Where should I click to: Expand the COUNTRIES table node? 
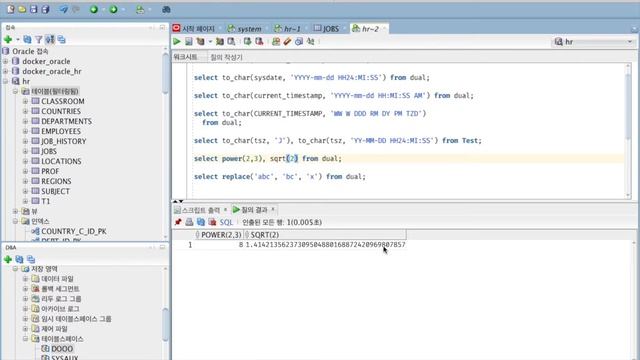click(x=25, y=111)
